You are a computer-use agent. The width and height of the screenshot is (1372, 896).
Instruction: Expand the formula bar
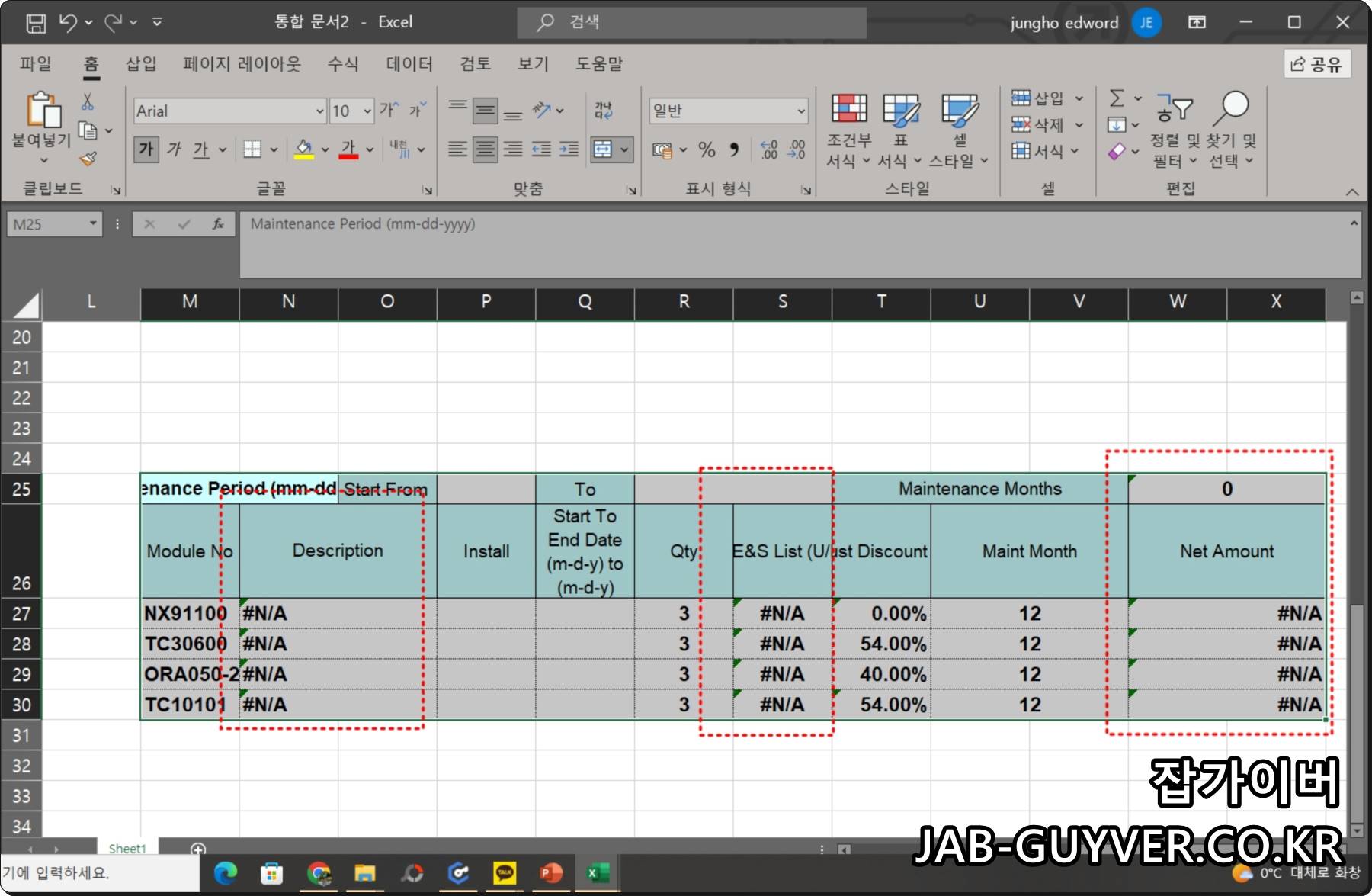[1354, 223]
